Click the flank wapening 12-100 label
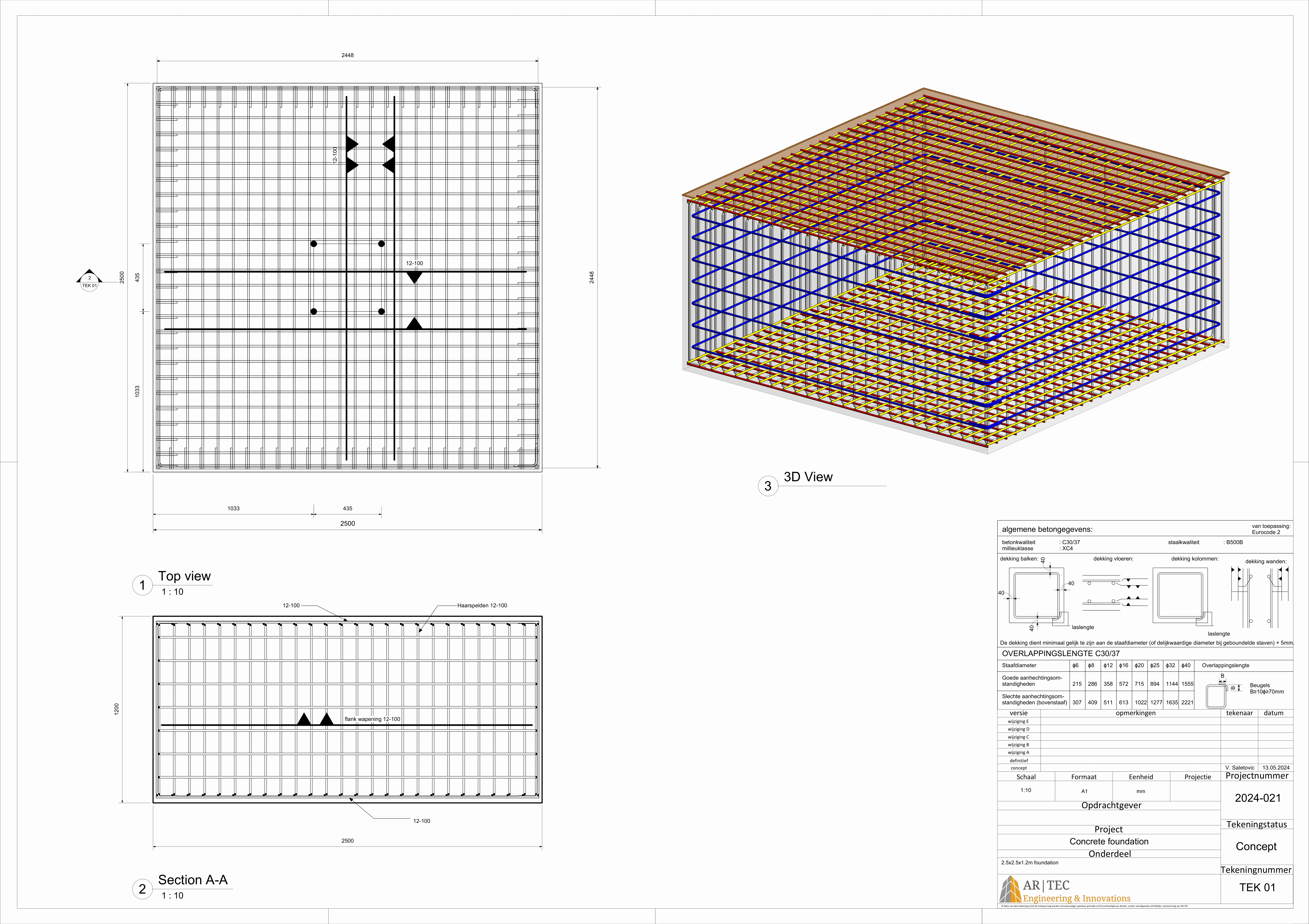The height and width of the screenshot is (924, 1309). pyautogui.click(x=372, y=719)
